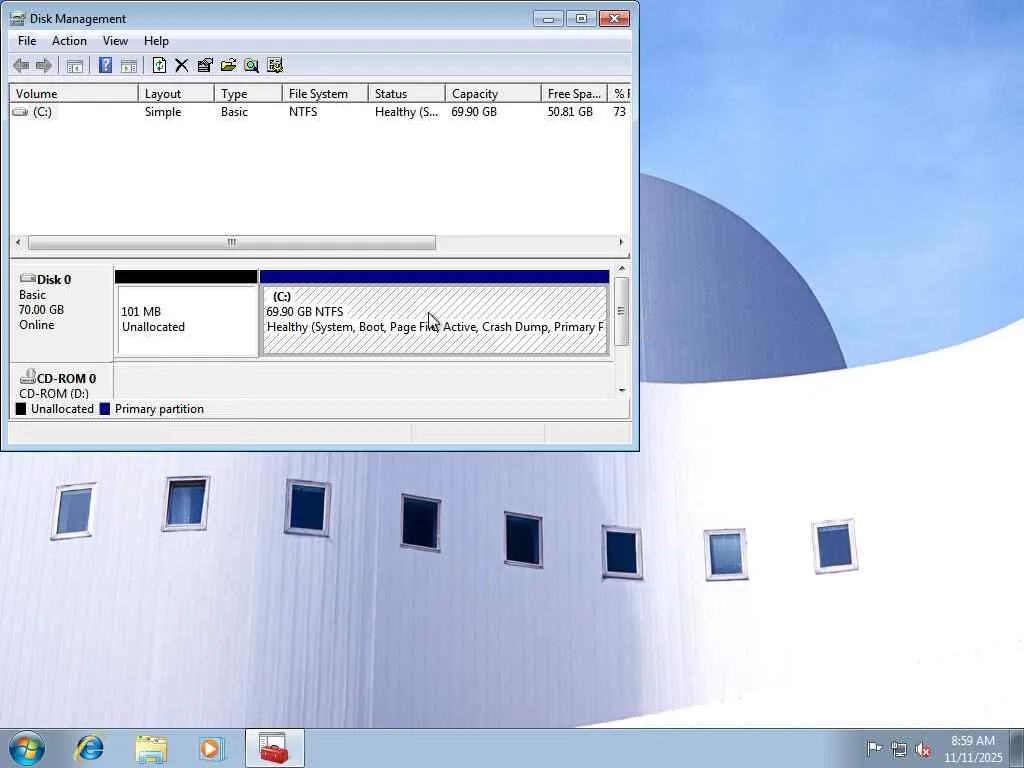1024x768 pixels.
Task: Click the NTFS file system cell
Action: click(303, 112)
